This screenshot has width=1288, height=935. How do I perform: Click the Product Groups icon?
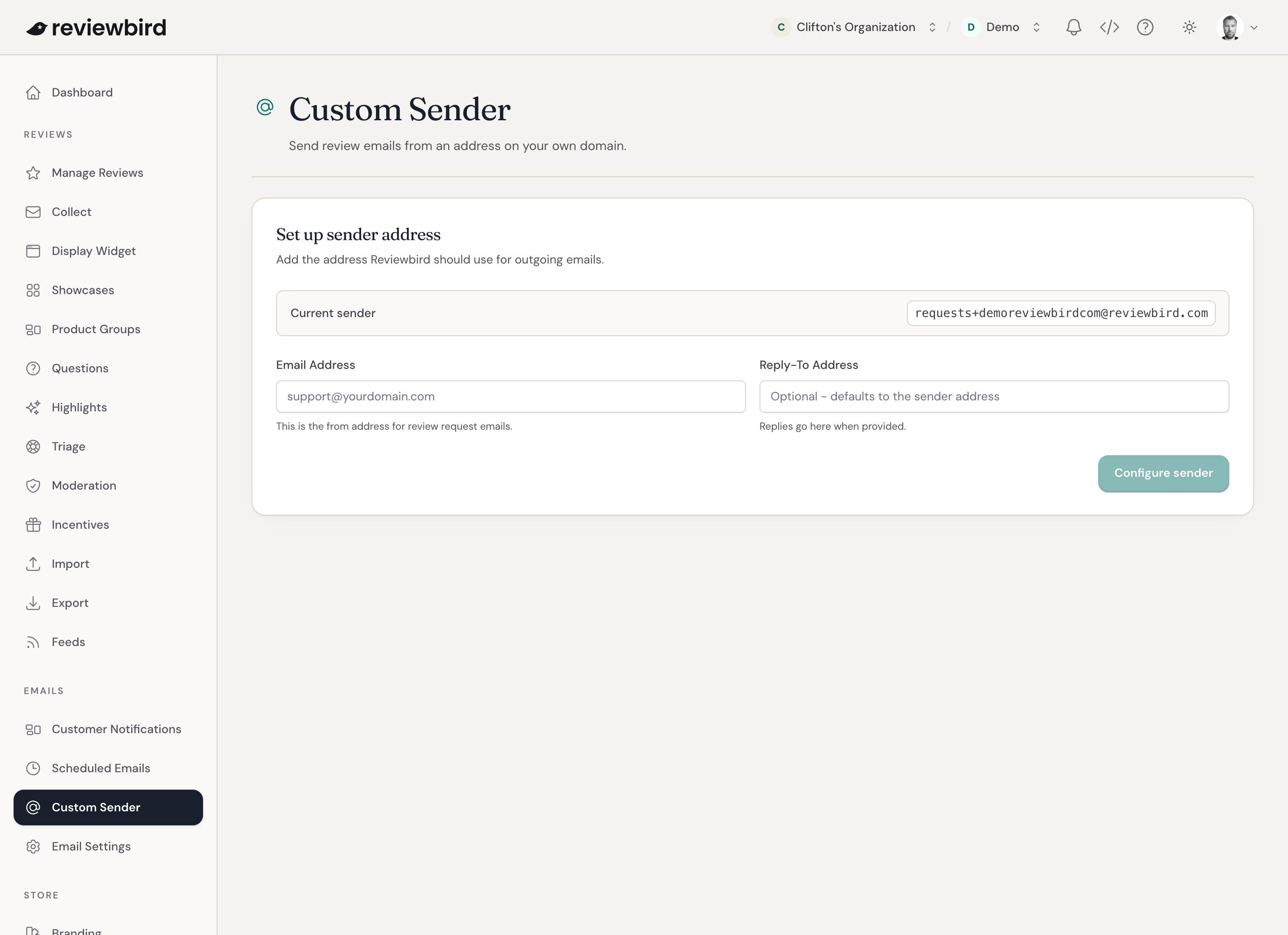pos(33,329)
